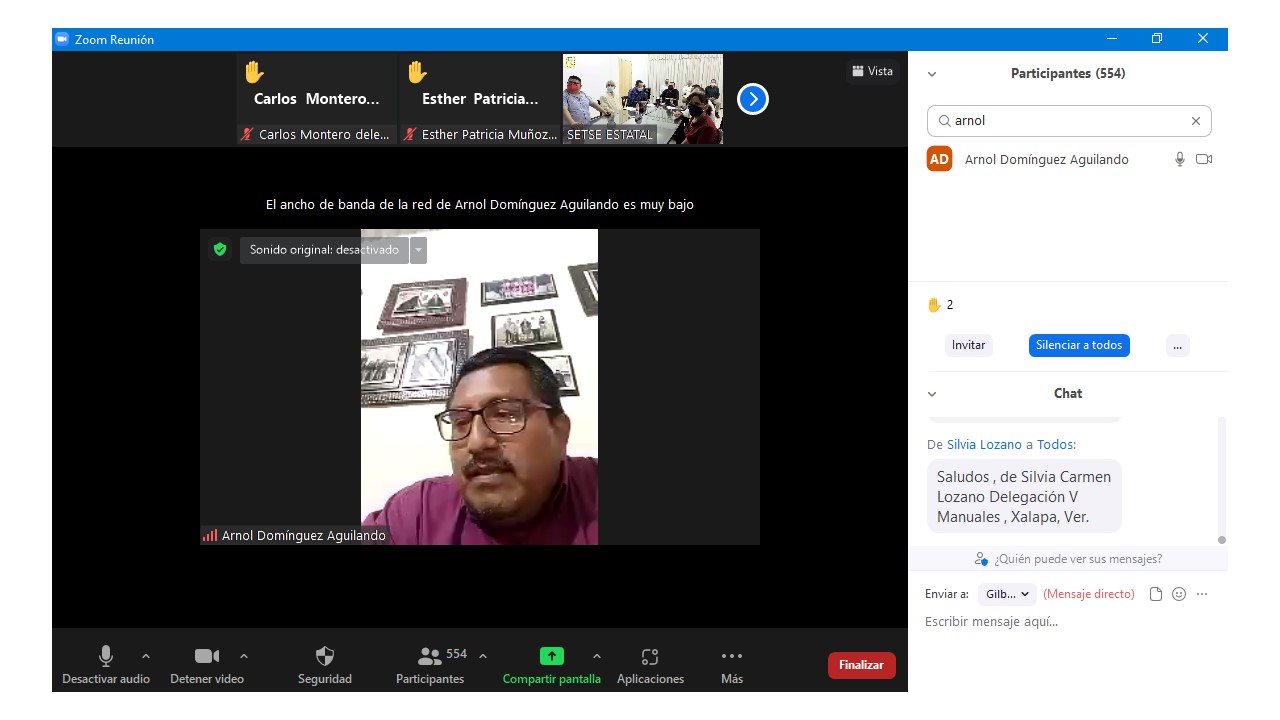This screenshot has height=720, width=1280.
Task: Open the Participantes panel icon
Action: point(430,656)
